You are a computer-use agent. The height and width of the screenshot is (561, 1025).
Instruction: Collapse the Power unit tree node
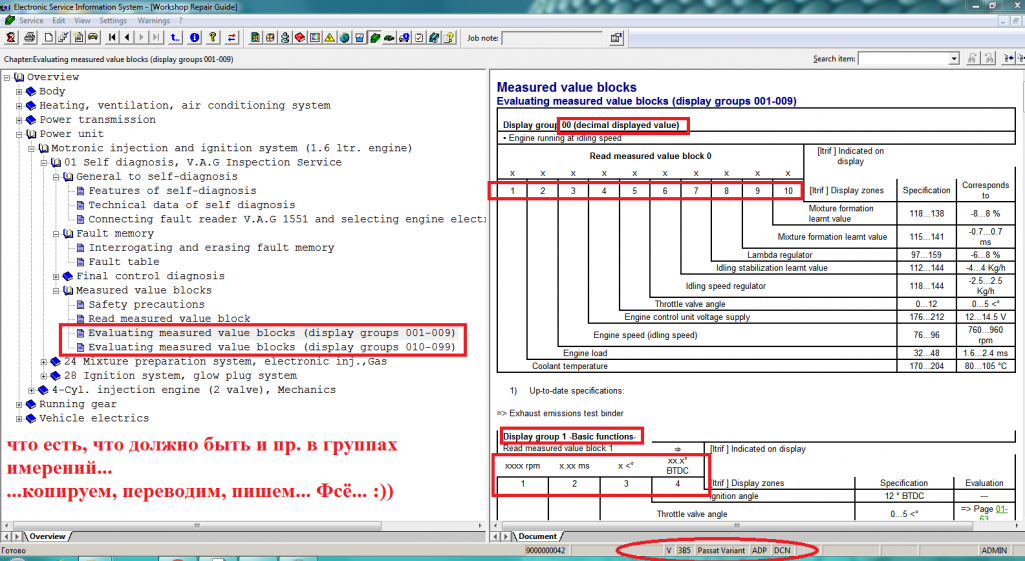click(x=19, y=134)
